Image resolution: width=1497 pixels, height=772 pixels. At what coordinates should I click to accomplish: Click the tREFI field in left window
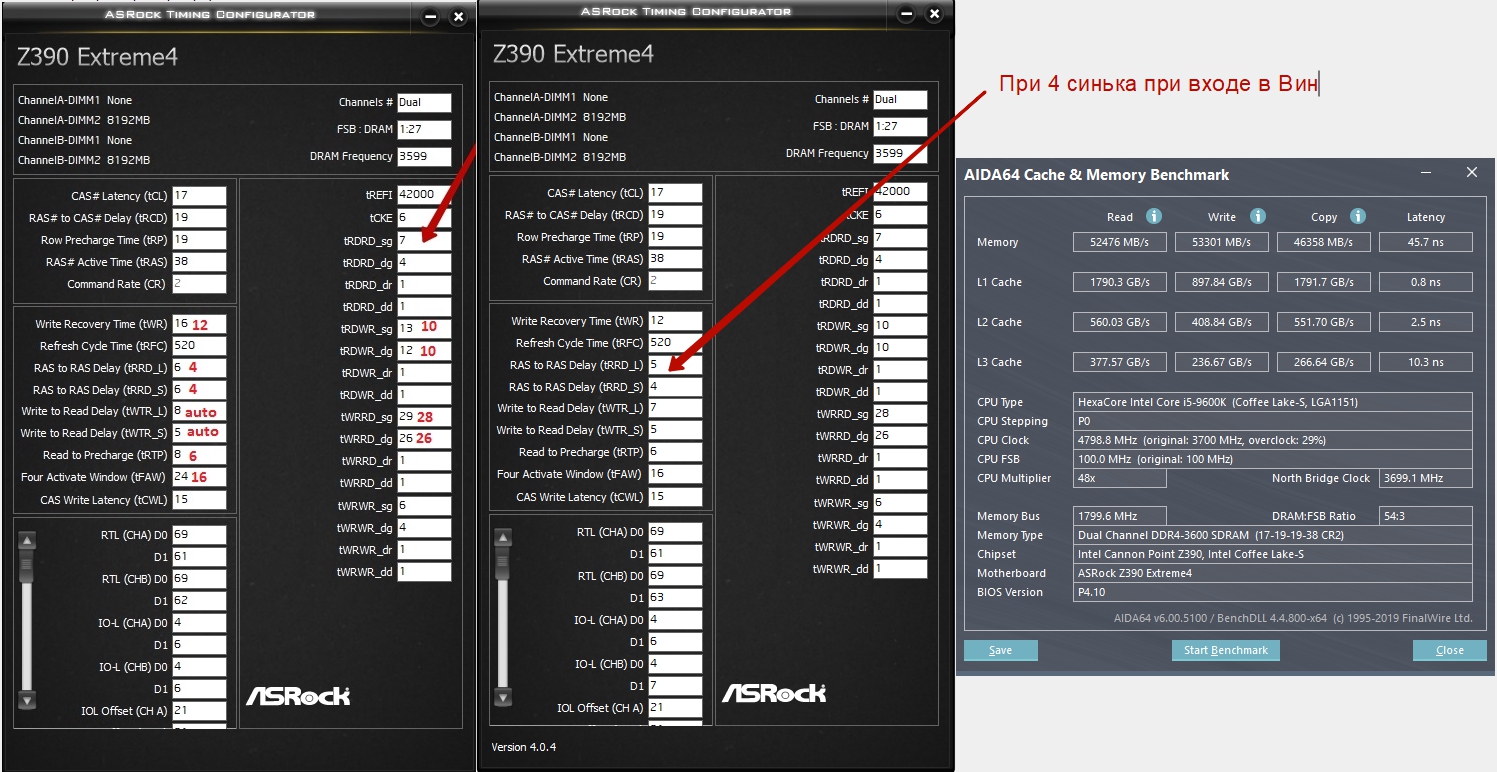click(424, 195)
